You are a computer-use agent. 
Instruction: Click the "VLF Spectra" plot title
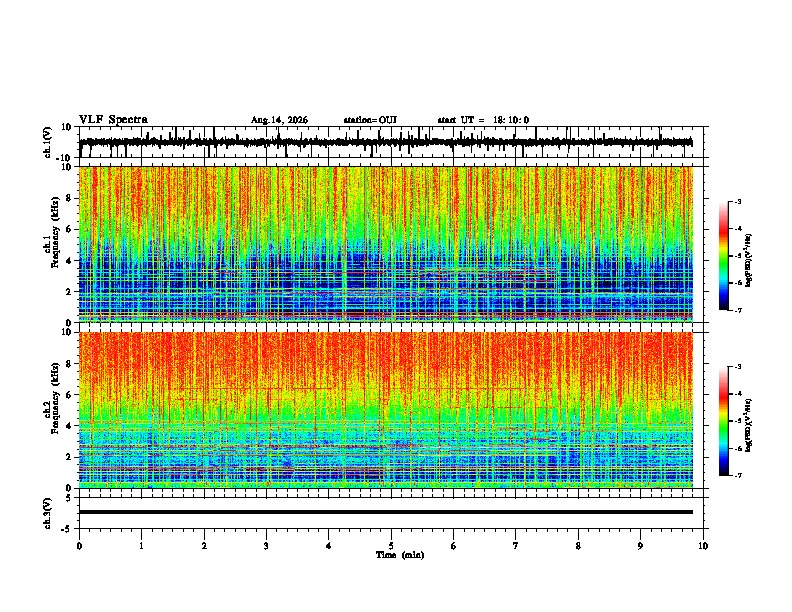coord(113,120)
